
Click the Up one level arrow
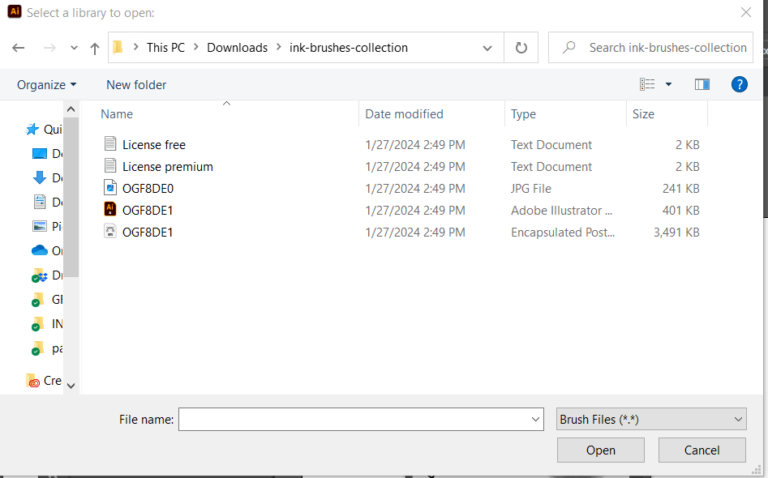(x=95, y=48)
